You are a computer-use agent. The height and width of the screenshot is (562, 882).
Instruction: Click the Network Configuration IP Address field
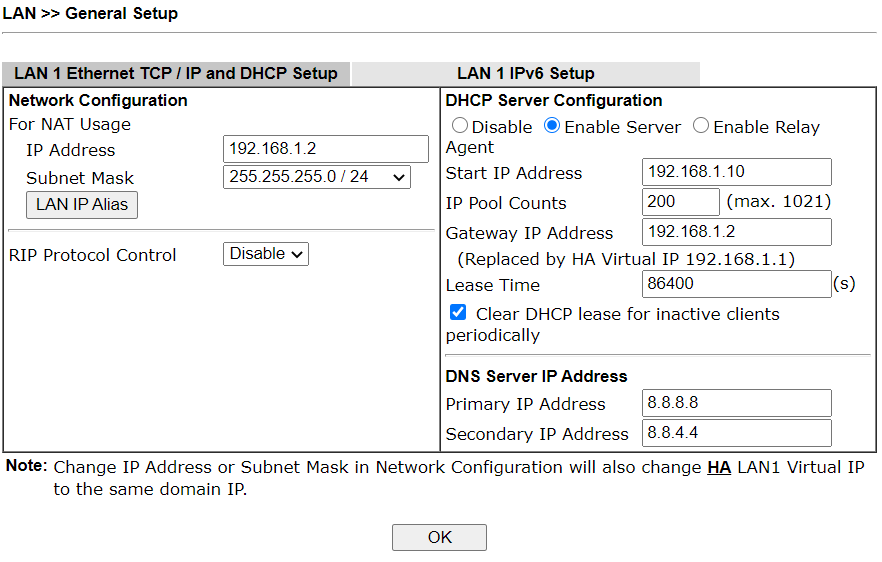pyautogui.click(x=326, y=149)
